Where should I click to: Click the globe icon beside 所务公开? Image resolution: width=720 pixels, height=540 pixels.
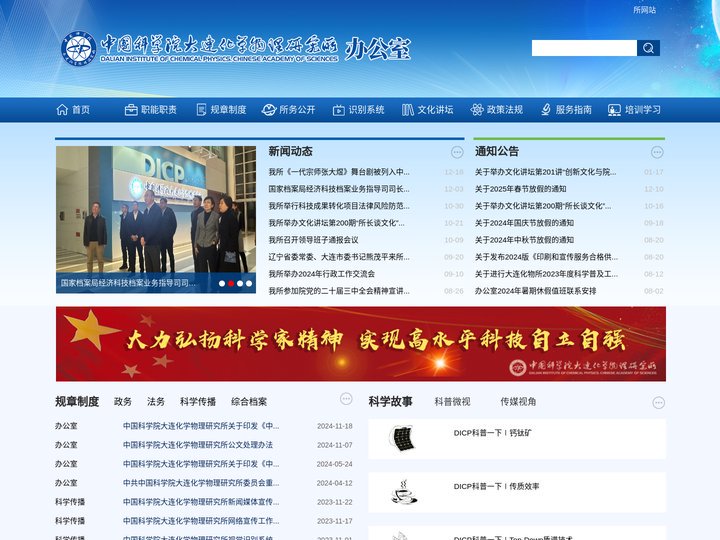coord(269,110)
